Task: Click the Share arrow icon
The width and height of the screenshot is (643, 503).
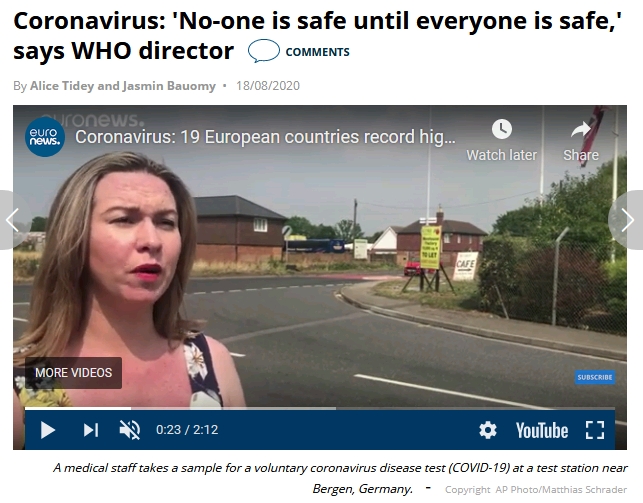Action: 581,130
